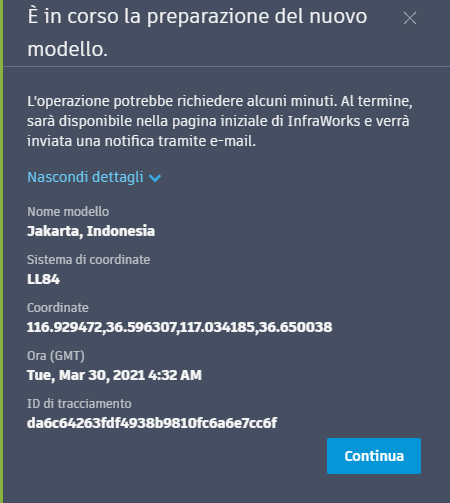Click the Continua button
The height and width of the screenshot is (503, 450).
pos(374,456)
